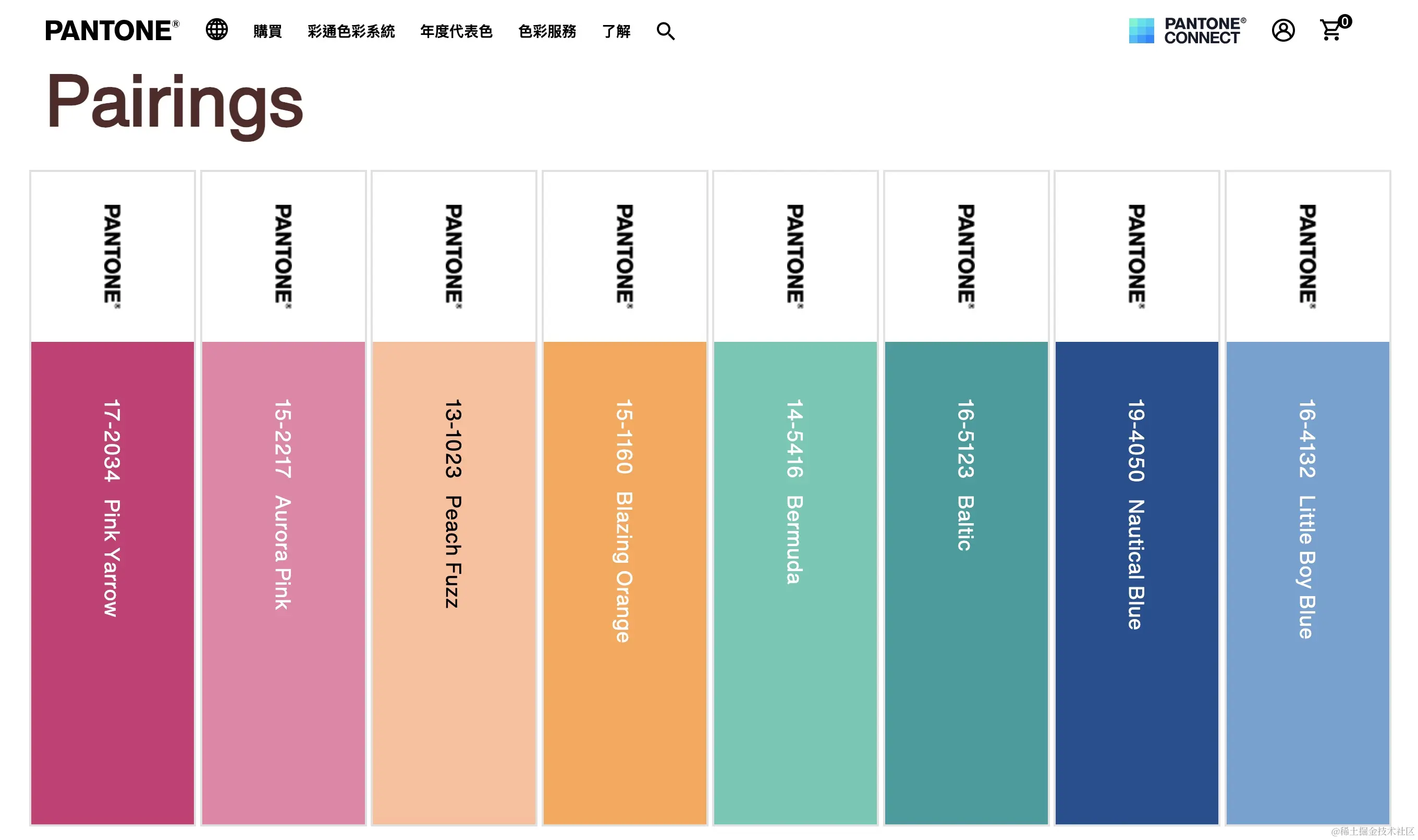Click the cart item count badge

[x=1345, y=21]
